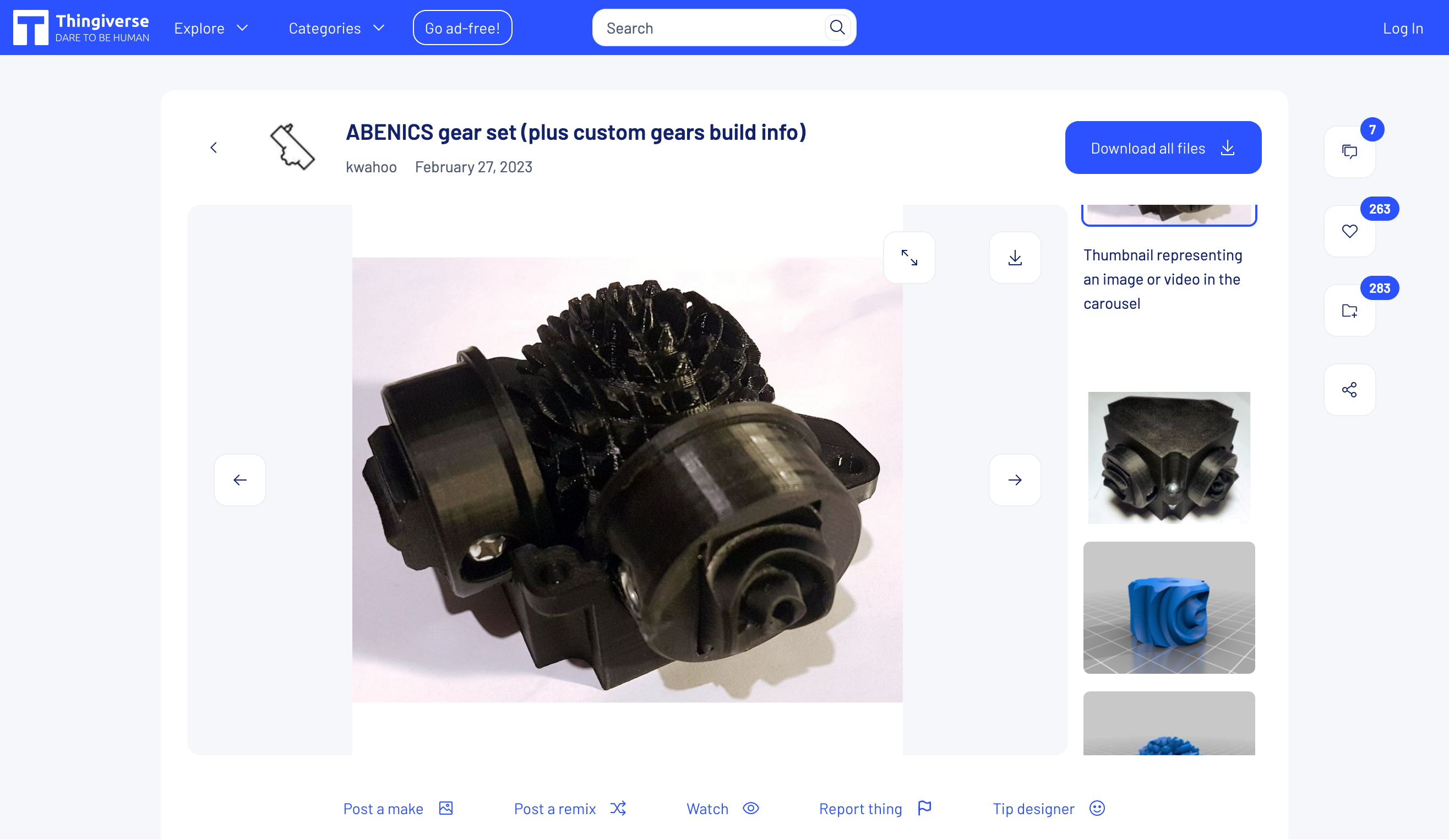1449x840 pixels.
Task: Expand the image to fullscreen
Action: (x=909, y=258)
